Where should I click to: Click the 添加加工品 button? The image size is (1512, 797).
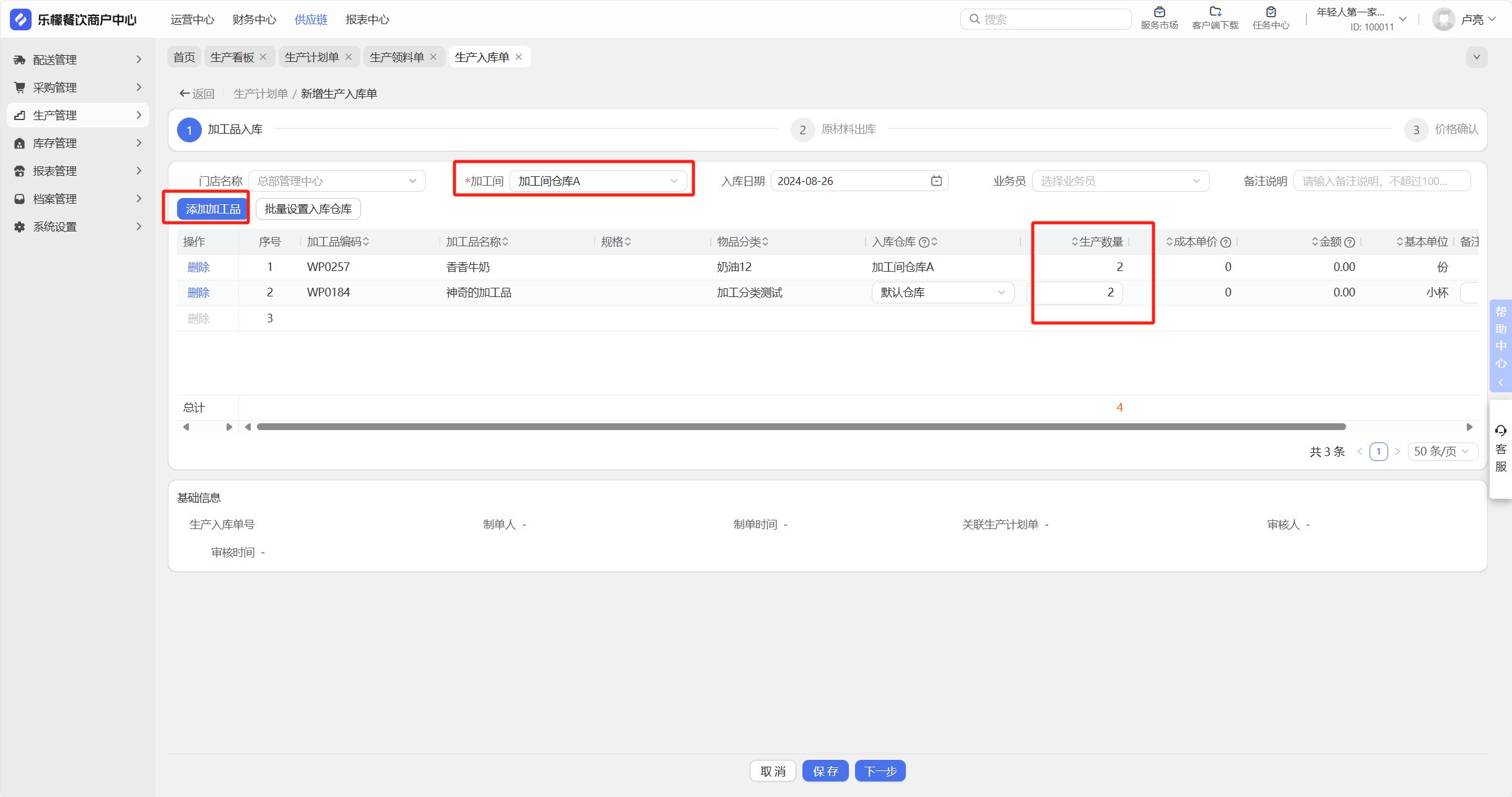(x=212, y=209)
